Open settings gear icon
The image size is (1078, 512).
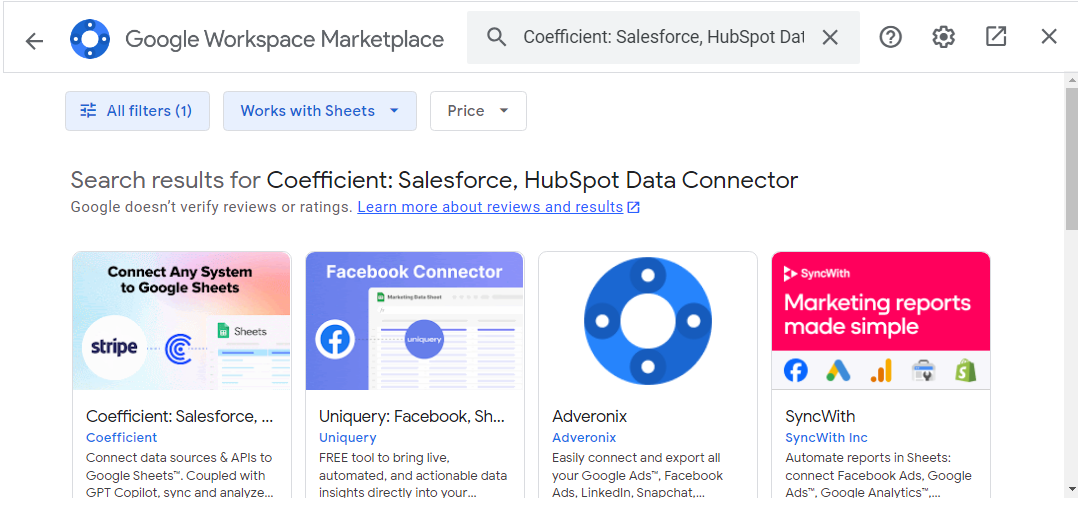point(943,37)
